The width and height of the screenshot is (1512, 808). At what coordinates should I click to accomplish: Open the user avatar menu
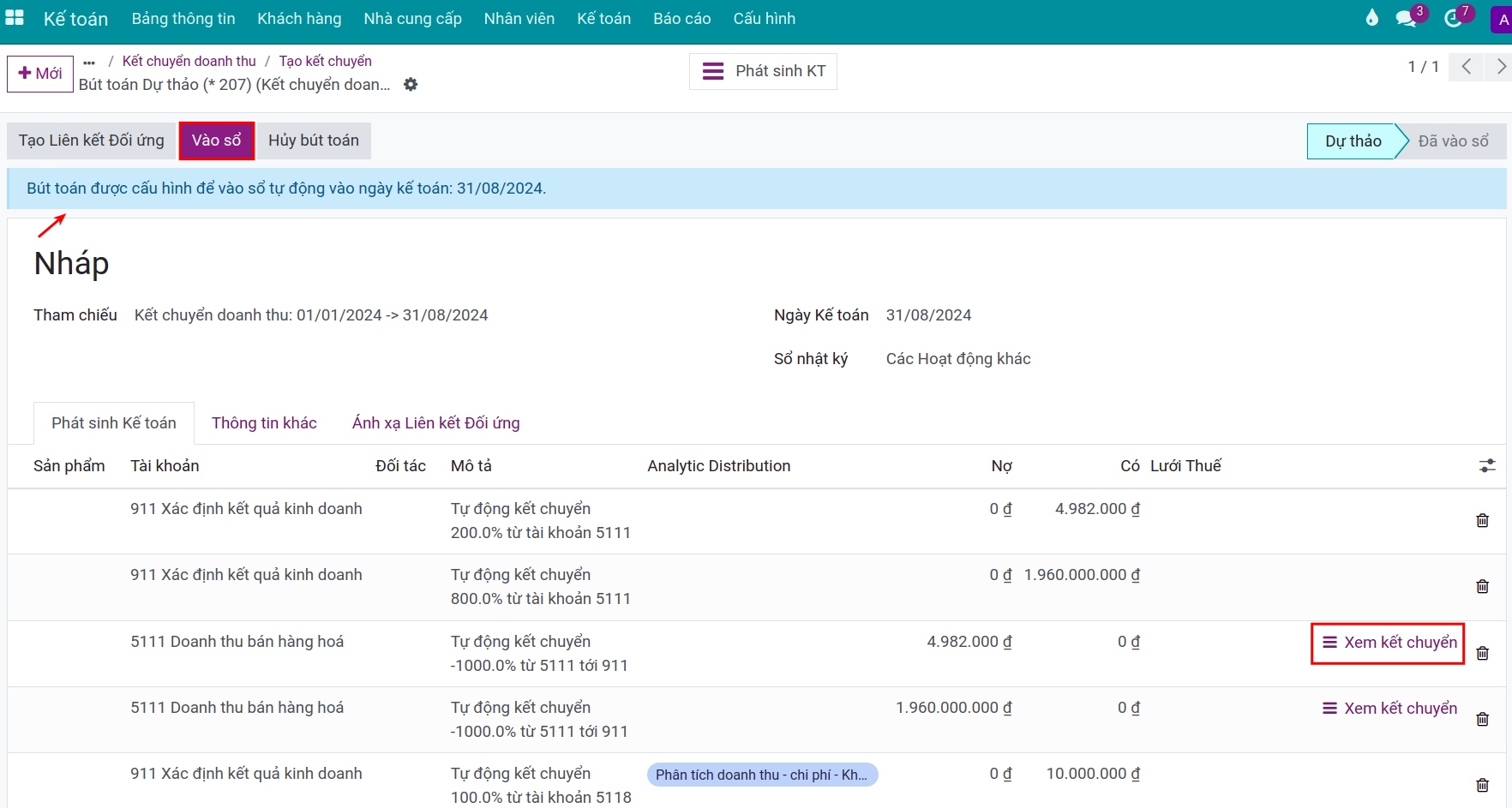(1502, 19)
